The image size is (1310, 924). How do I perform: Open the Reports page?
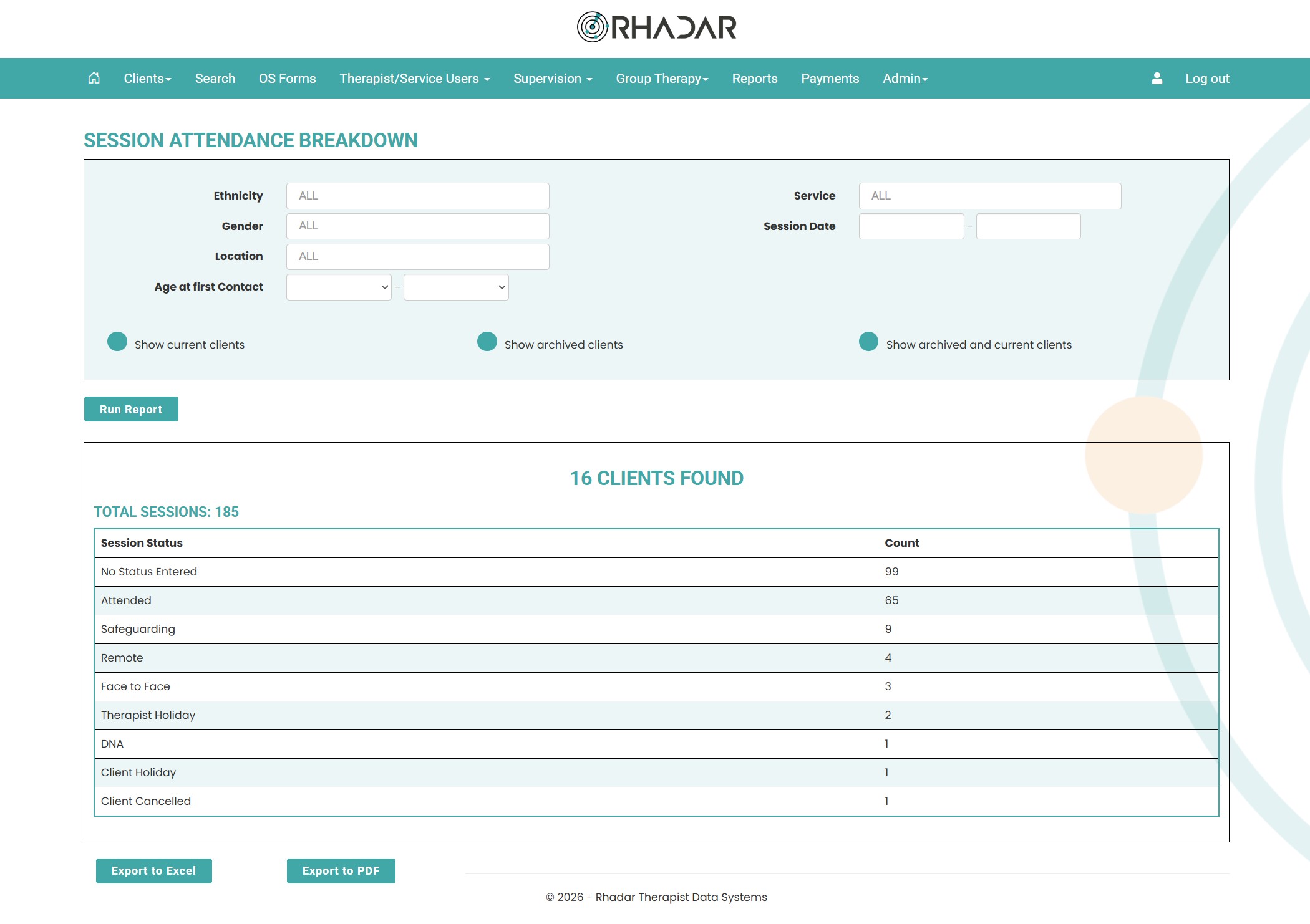pyautogui.click(x=755, y=79)
